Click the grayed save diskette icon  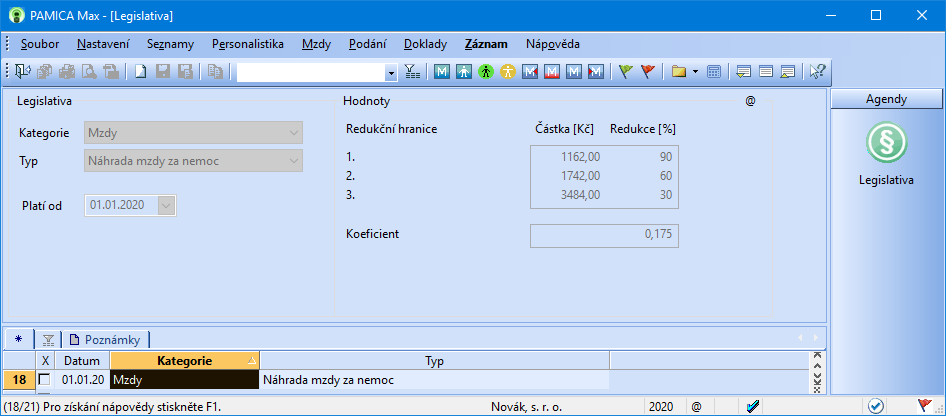pos(162,72)
